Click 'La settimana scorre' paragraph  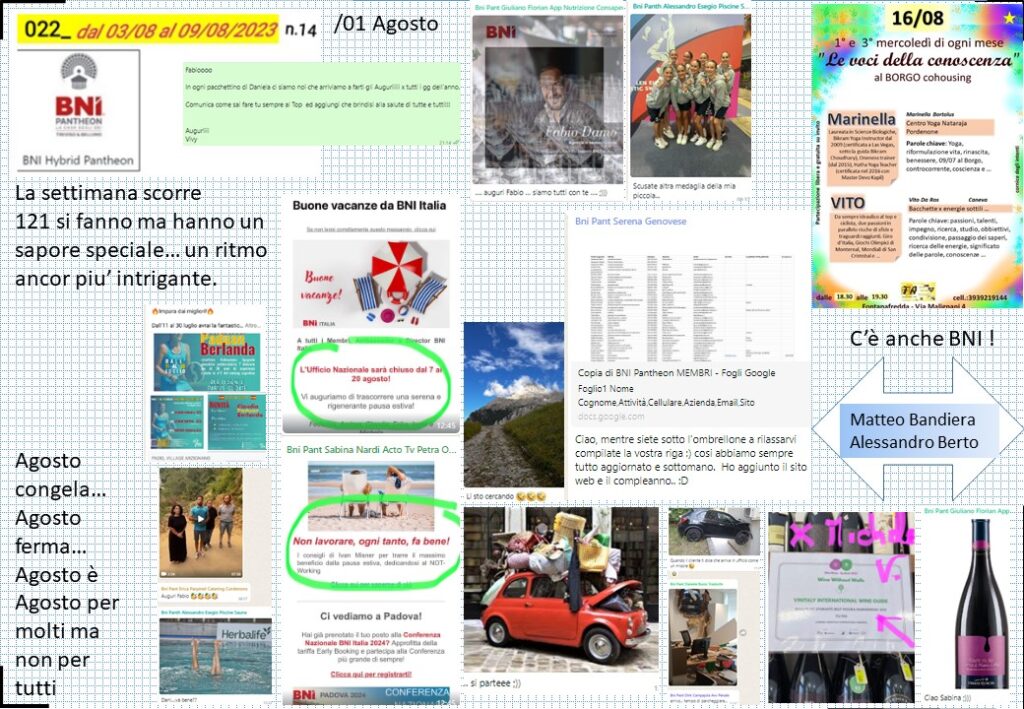[x=141, y=236]
